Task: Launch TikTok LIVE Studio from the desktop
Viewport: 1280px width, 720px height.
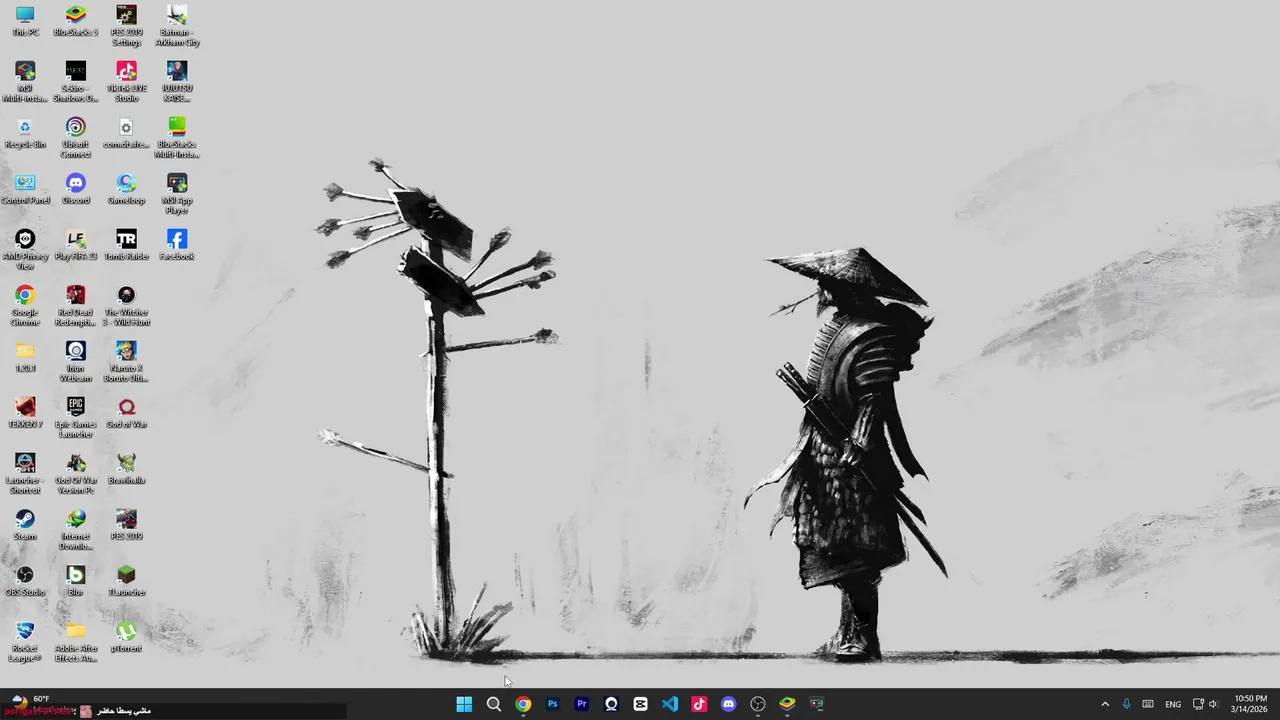Action: 126,82
